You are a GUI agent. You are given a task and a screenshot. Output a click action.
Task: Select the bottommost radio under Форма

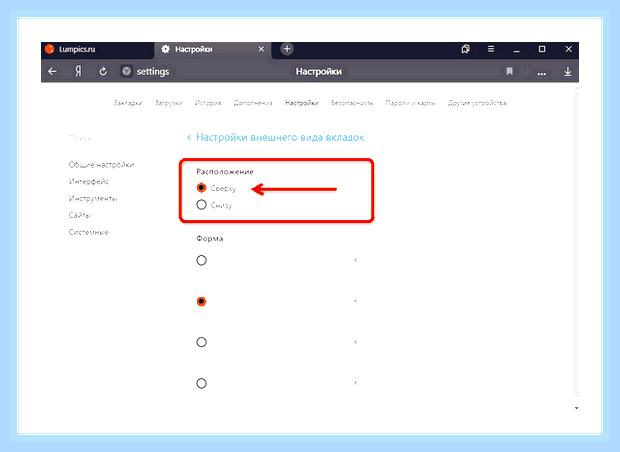pyautogui.click(x=201, y=383)
